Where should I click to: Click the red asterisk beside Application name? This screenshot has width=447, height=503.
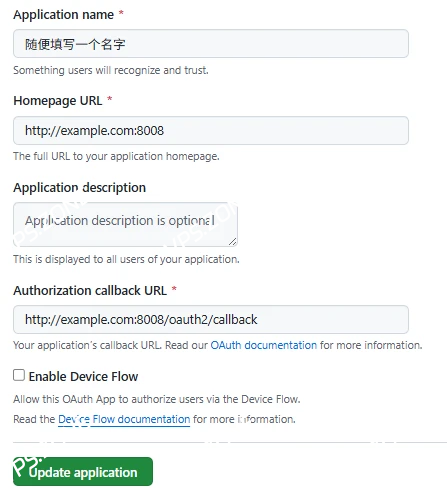(x=121, y=13)
